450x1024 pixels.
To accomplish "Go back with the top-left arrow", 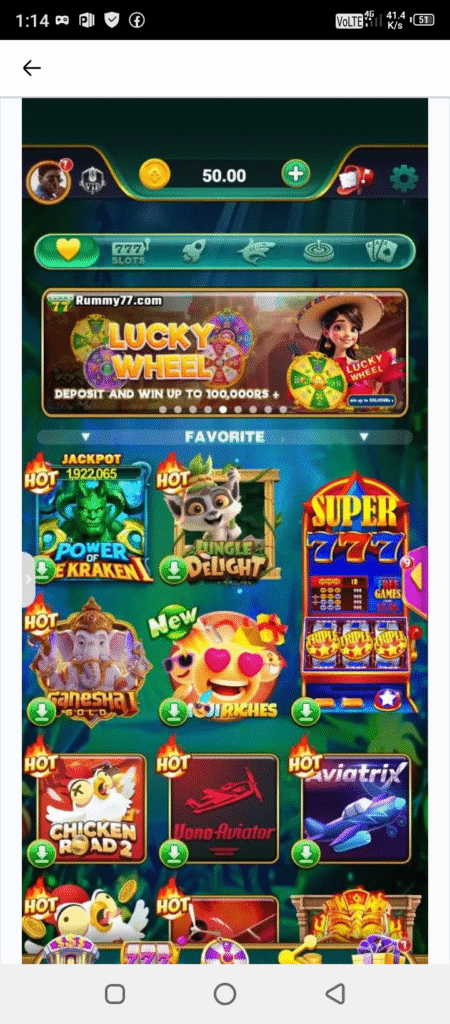I will pos(31,68).
